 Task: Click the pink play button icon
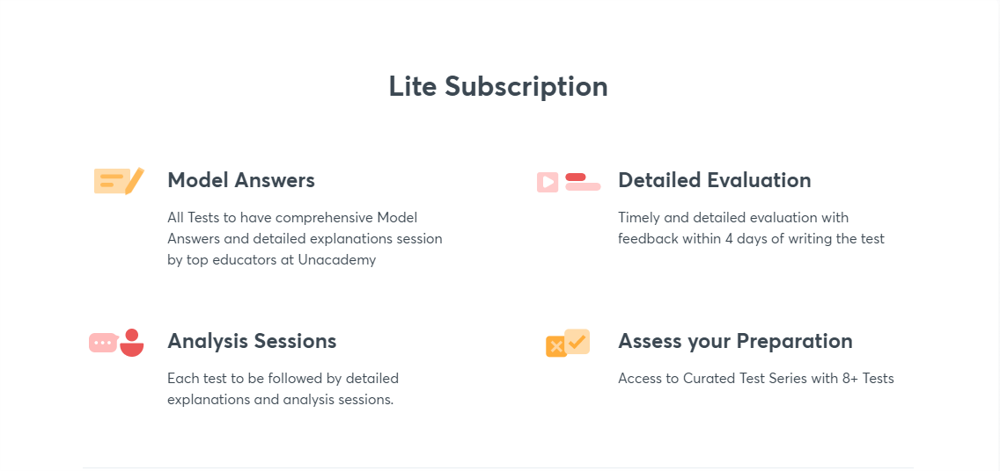(x=547, y=182)
